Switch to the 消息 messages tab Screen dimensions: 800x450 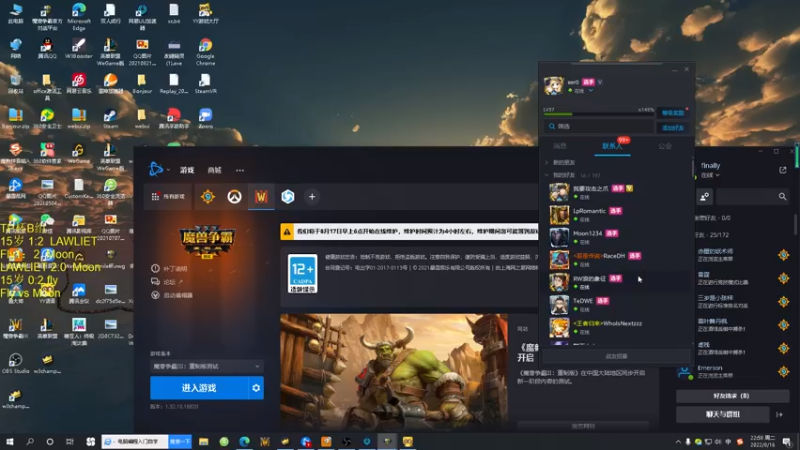point(560,146)
